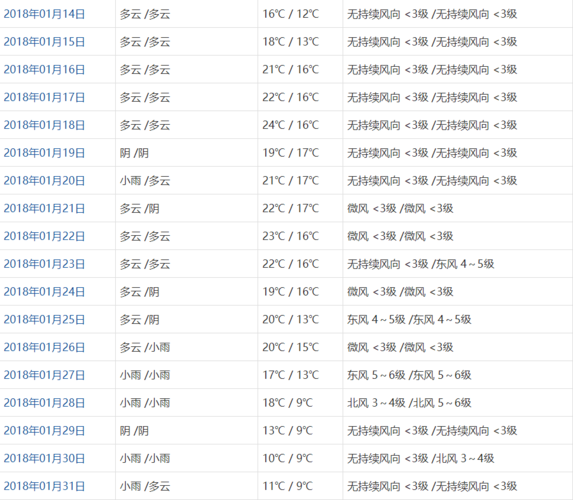The width and height of the screenshot is (573, 500).
Task: Click the 2018年01月31日 date link
Action: click(x=44, y=486)
